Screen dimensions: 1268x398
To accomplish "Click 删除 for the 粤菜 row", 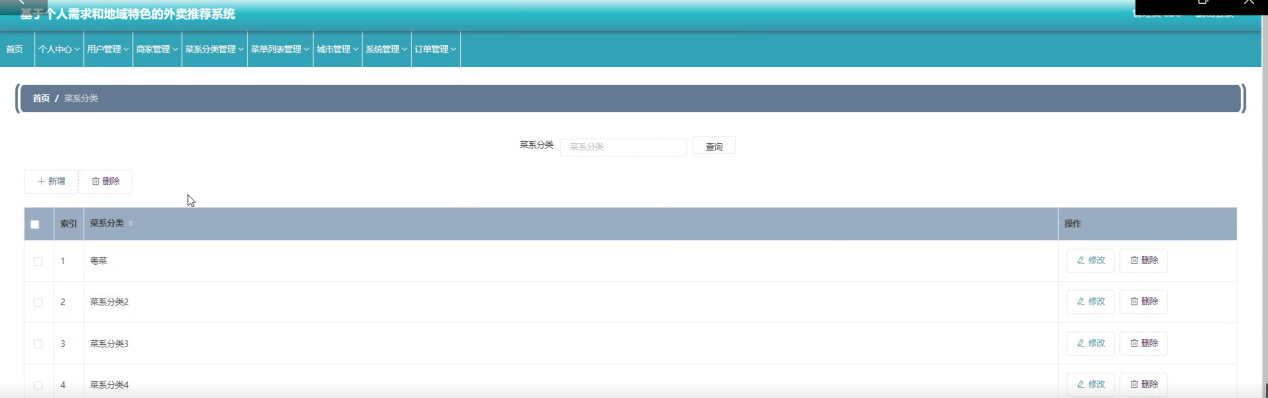I will pos(1143,261).
